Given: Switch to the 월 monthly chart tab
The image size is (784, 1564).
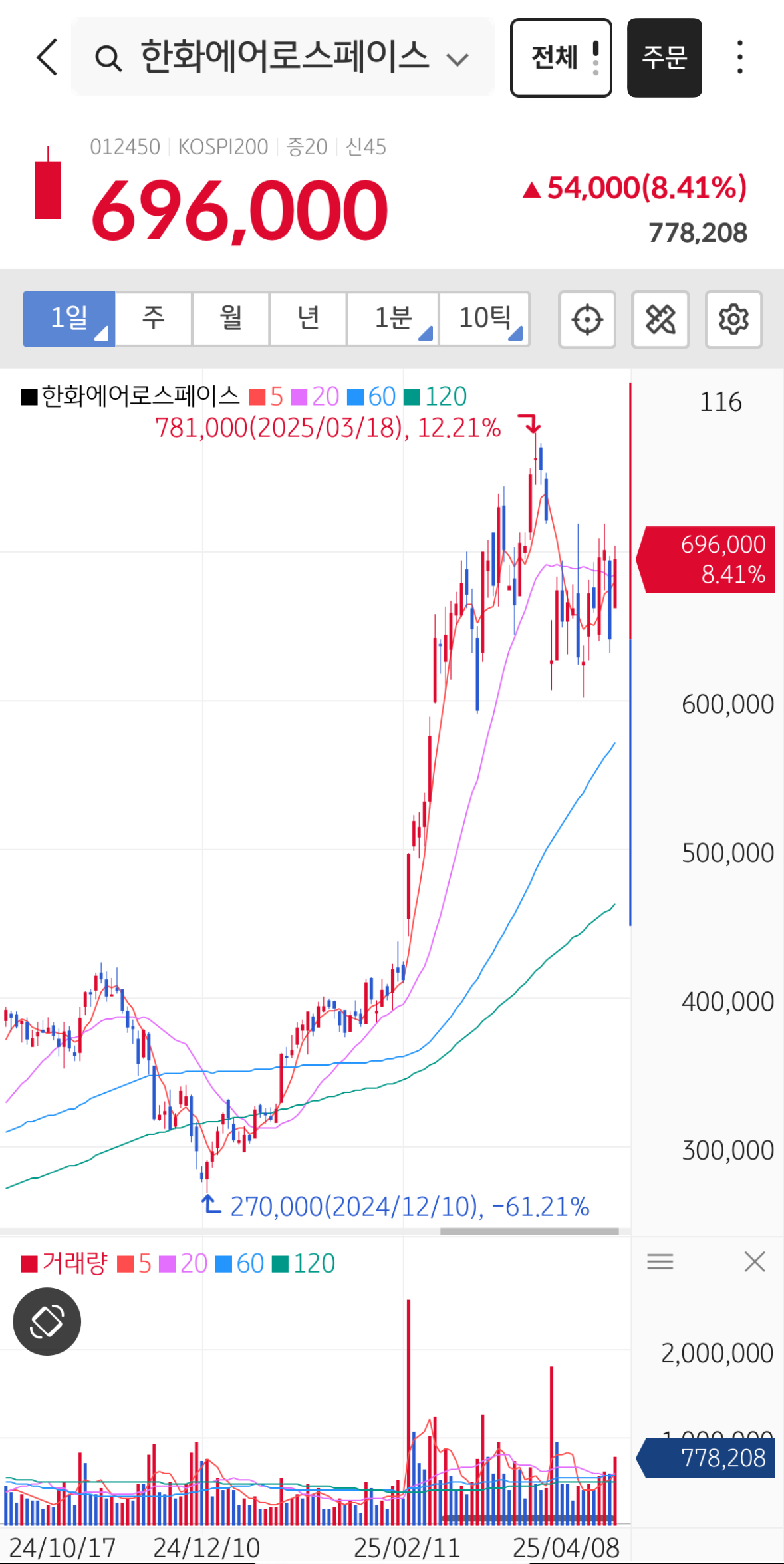Looking at the screenshot, I should (231, 319).
